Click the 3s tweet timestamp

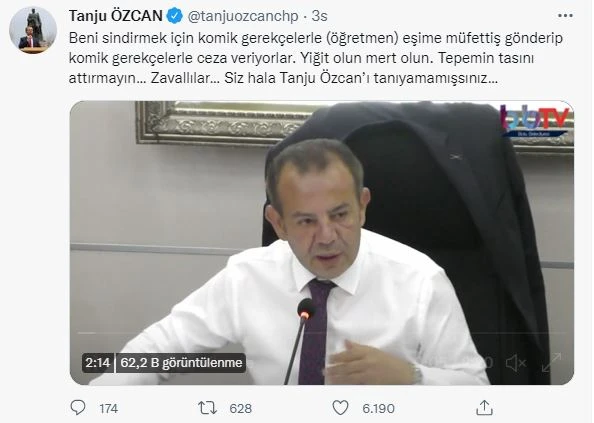pos(319,16)
